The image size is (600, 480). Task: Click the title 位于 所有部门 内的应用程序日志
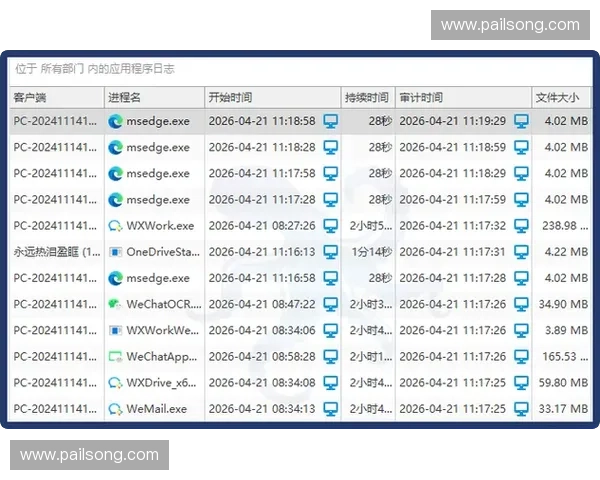point(95,69)
